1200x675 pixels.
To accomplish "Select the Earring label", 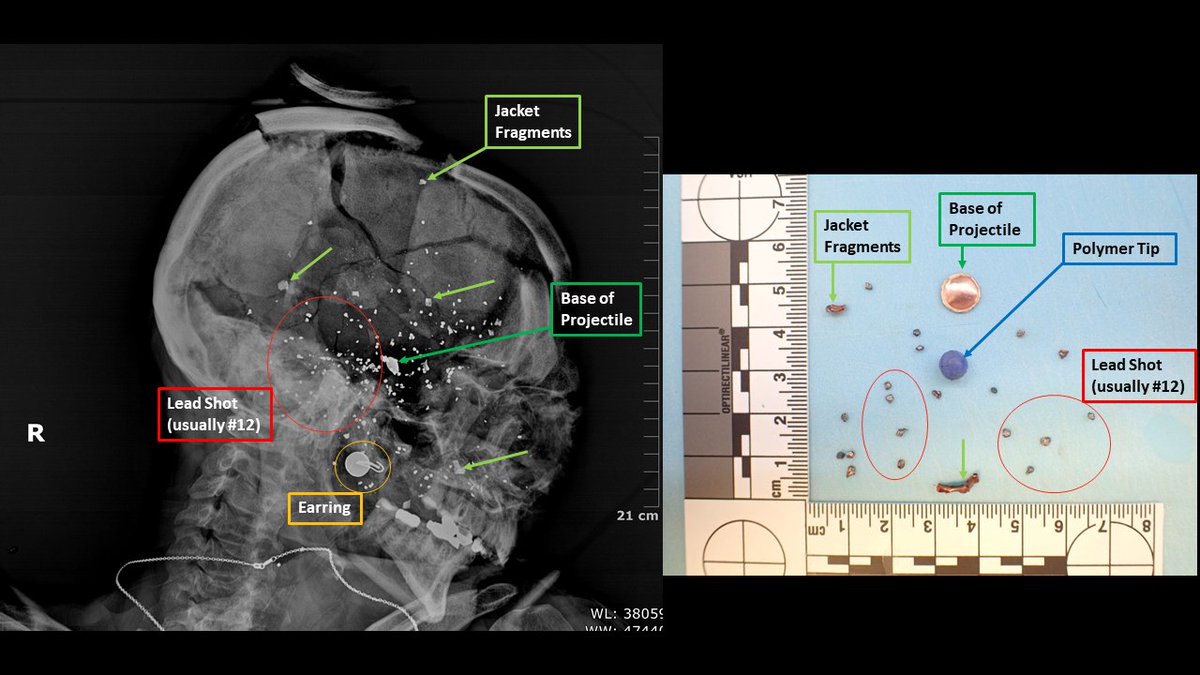I will pyautogui.click(x=325, y=508).
